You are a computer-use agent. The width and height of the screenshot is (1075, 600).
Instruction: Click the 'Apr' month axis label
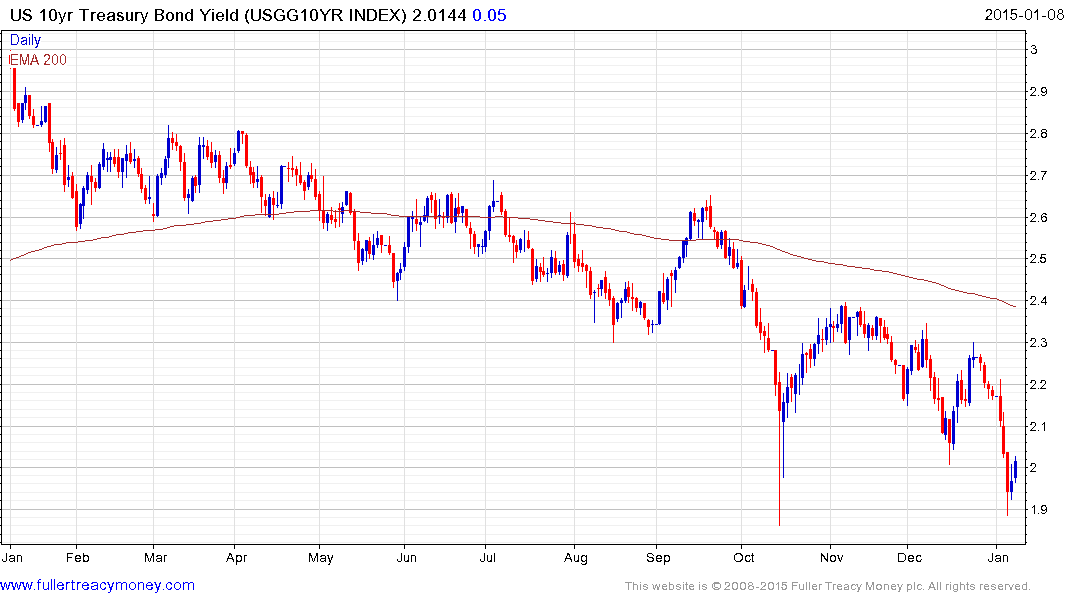pos(237,557)
